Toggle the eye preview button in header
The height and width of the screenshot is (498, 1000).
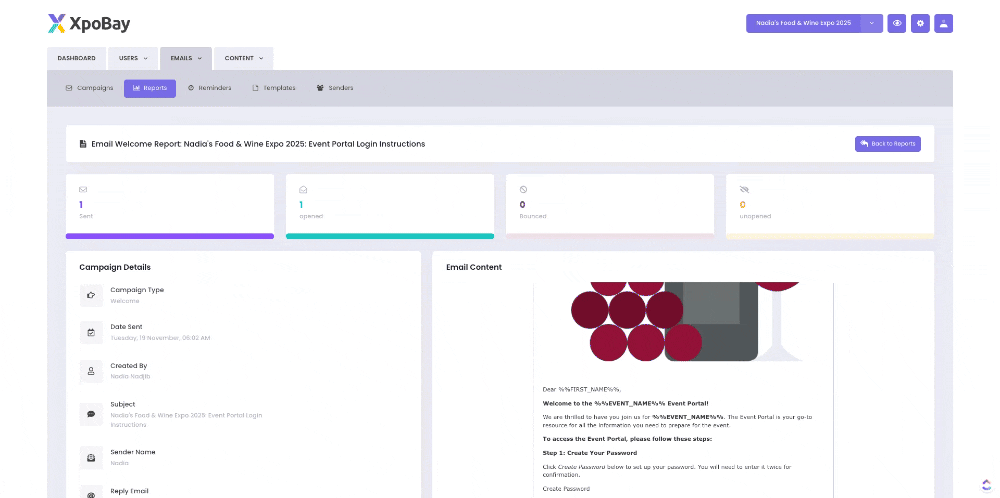(897, 23)
